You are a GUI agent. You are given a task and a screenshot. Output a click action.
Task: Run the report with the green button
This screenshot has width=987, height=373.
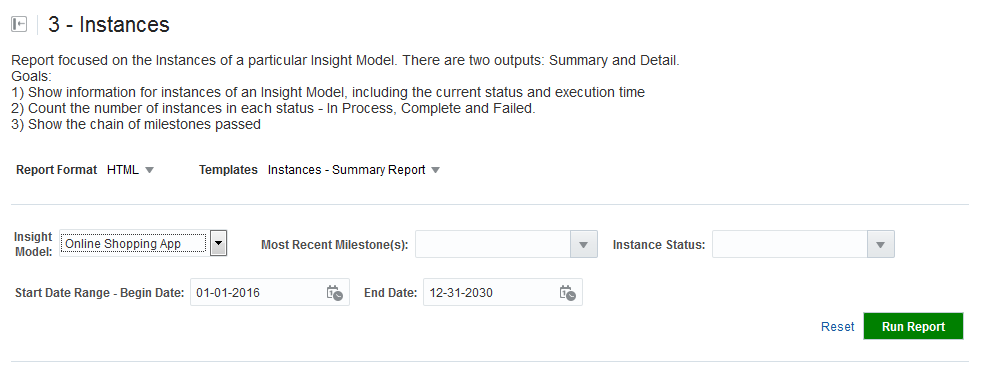point(913,326)
